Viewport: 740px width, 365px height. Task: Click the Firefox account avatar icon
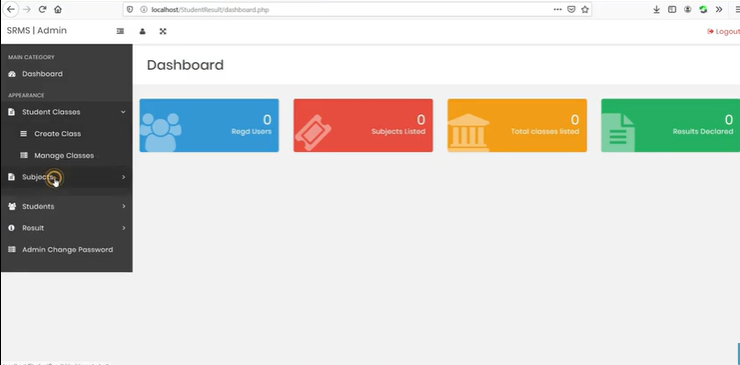(688, 9)
